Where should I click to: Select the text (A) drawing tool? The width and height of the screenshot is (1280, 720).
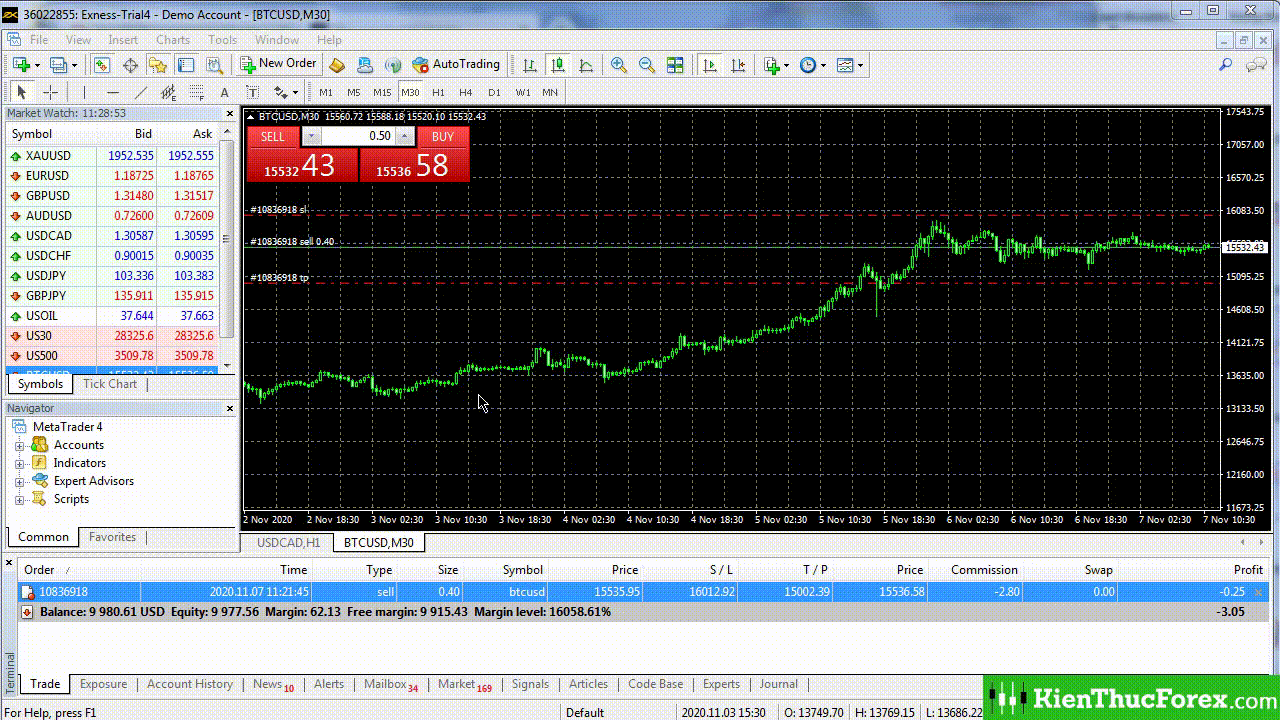tap(224, 92)
